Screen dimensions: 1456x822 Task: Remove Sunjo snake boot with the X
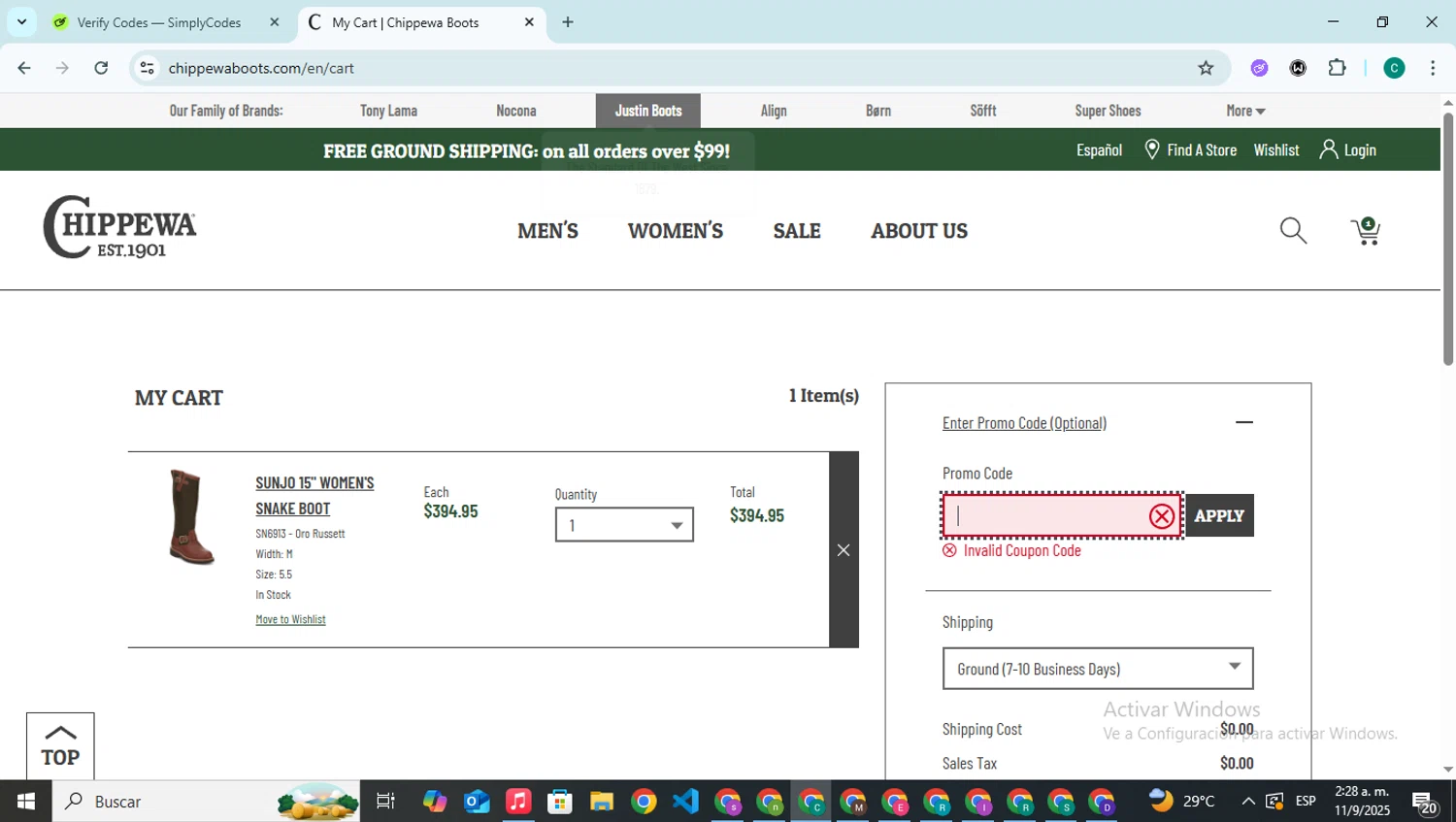click(844, 550)
